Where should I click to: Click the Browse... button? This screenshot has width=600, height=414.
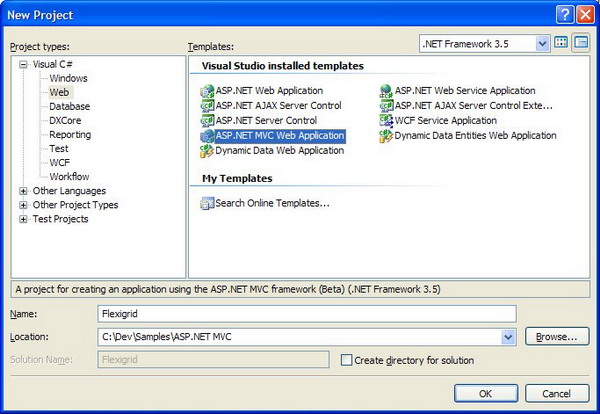(557, 337)
